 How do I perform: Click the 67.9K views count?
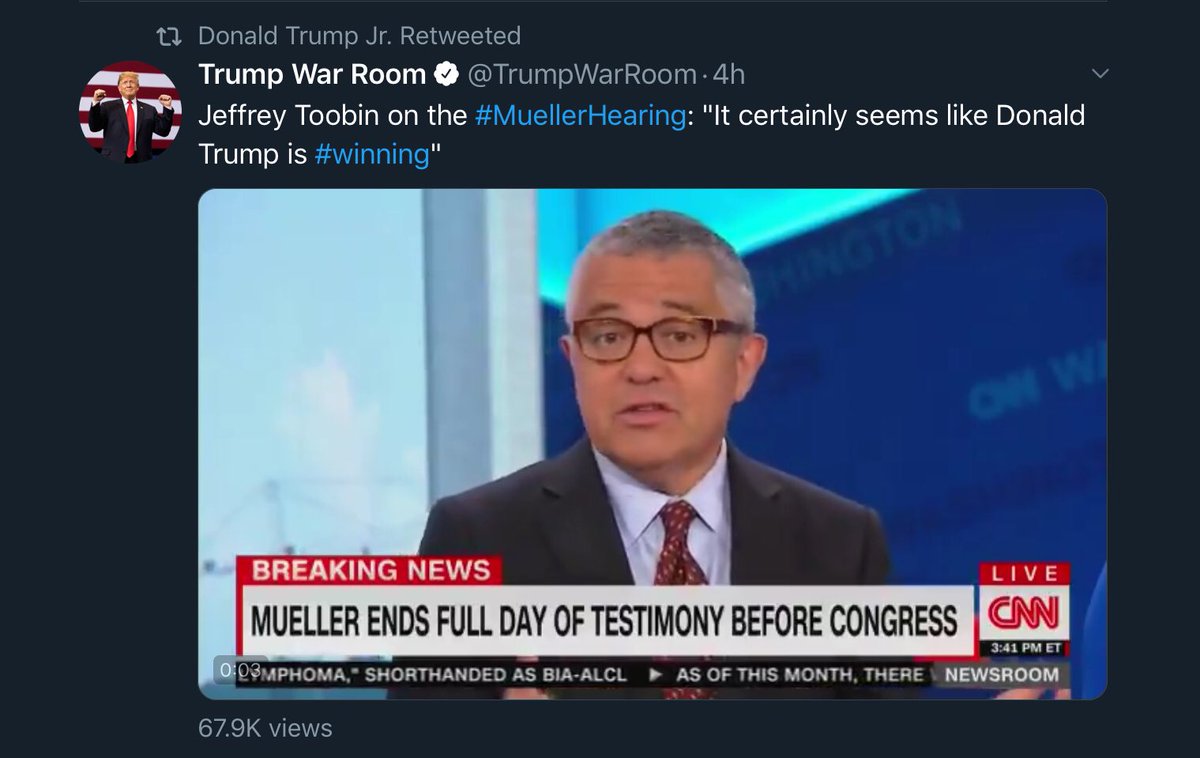(x=265, y=728)
